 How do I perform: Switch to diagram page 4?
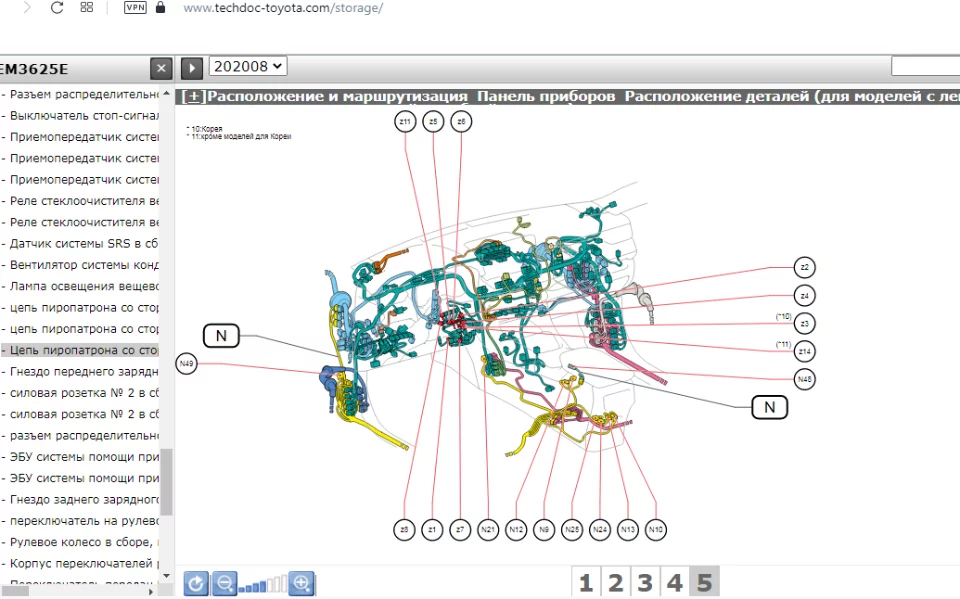[674, 582]
